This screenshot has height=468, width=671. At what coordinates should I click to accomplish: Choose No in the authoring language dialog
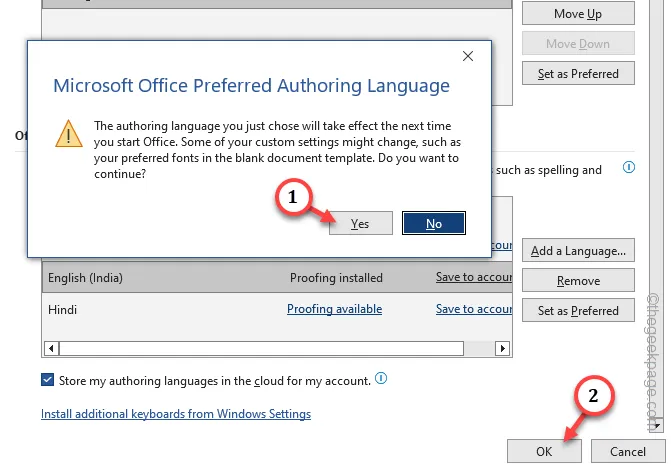pos(433,223)
